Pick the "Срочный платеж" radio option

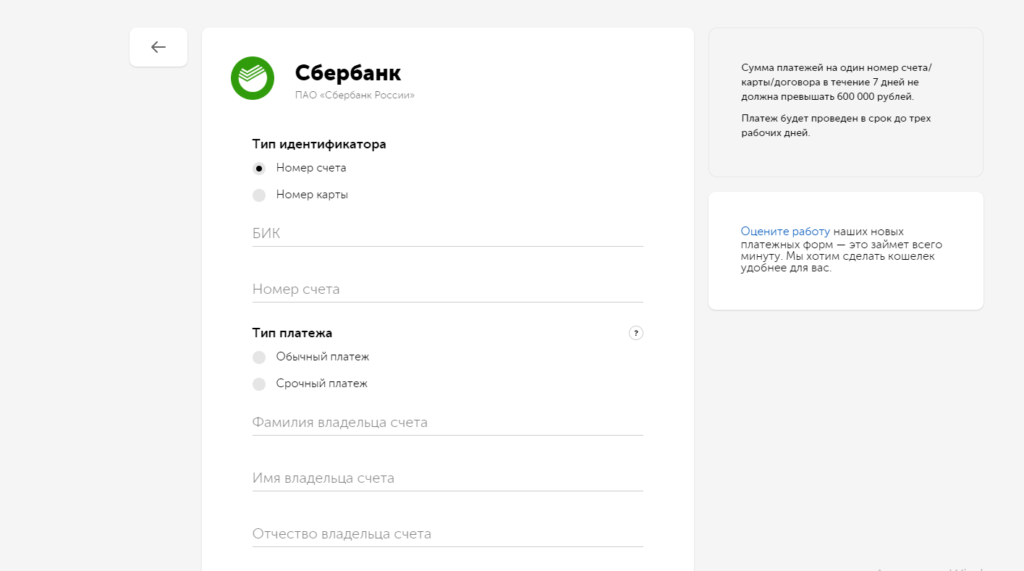point(259,384)
